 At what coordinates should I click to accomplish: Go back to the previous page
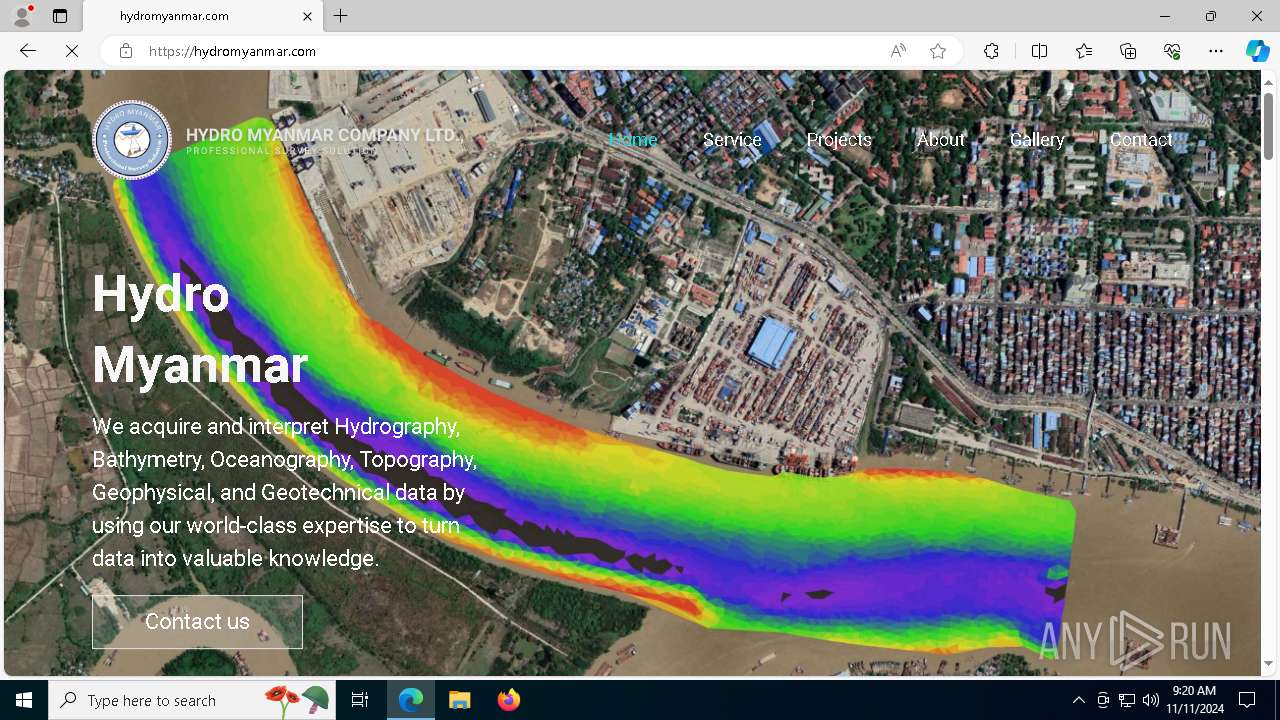pos(28,51)
